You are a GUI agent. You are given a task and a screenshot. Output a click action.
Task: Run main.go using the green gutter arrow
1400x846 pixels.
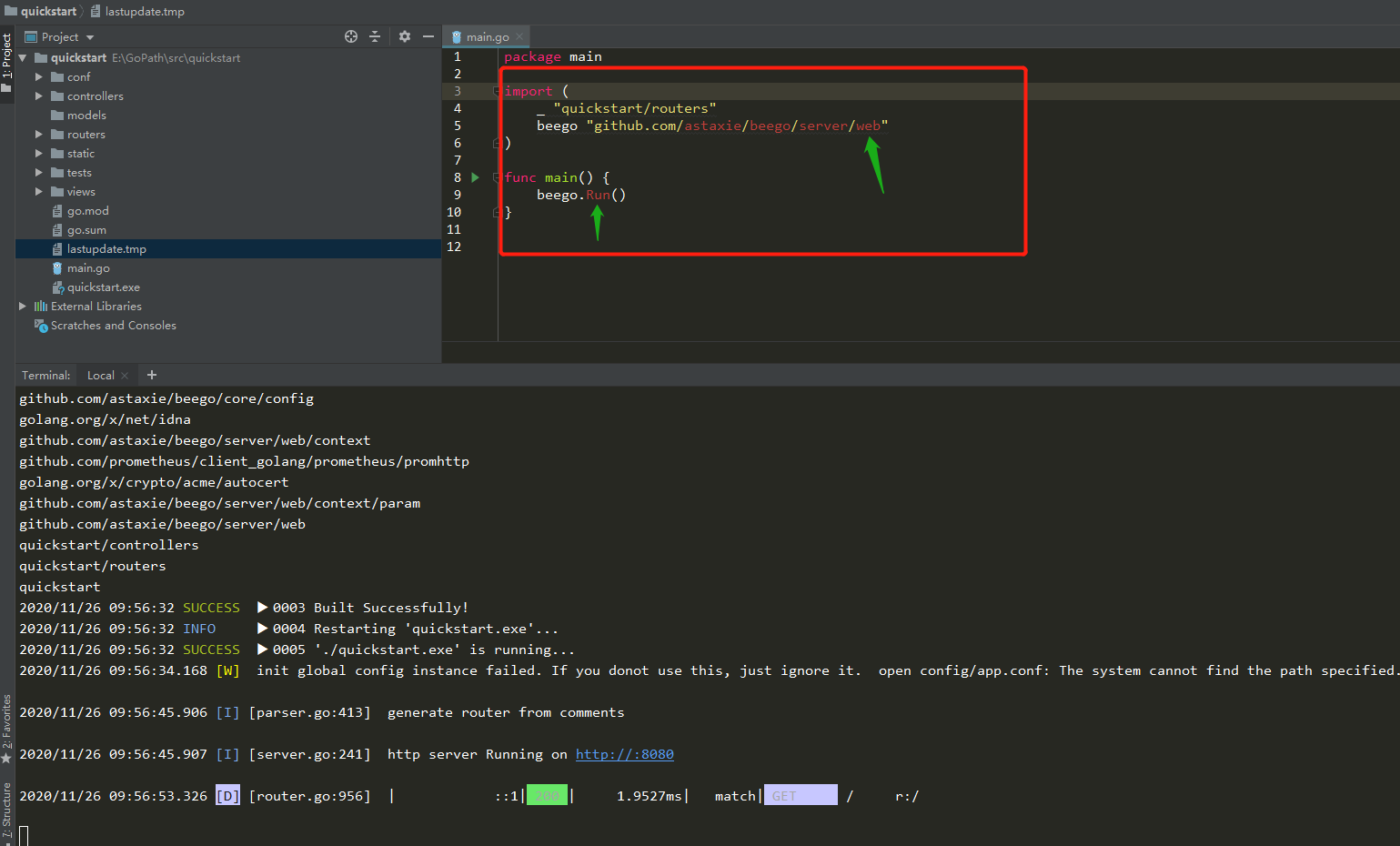(474, 177)
